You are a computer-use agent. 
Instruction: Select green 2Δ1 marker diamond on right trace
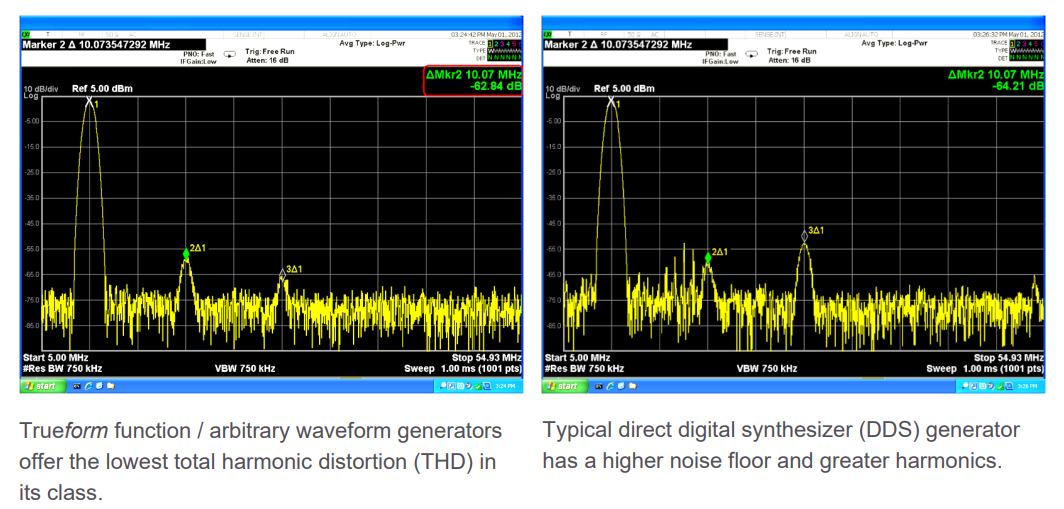click(x=708, y=258)
